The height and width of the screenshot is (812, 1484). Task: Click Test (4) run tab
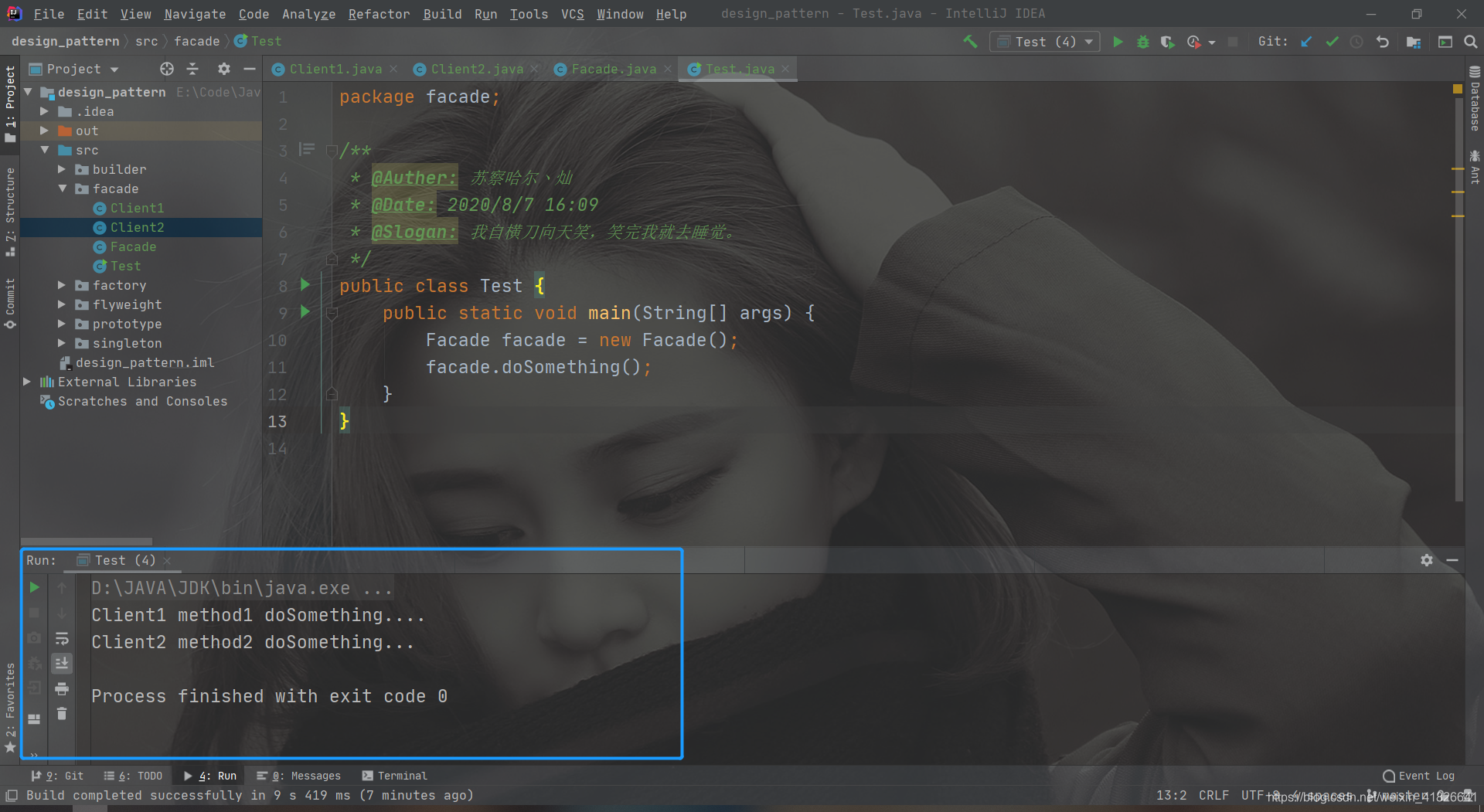pos(124,560)
